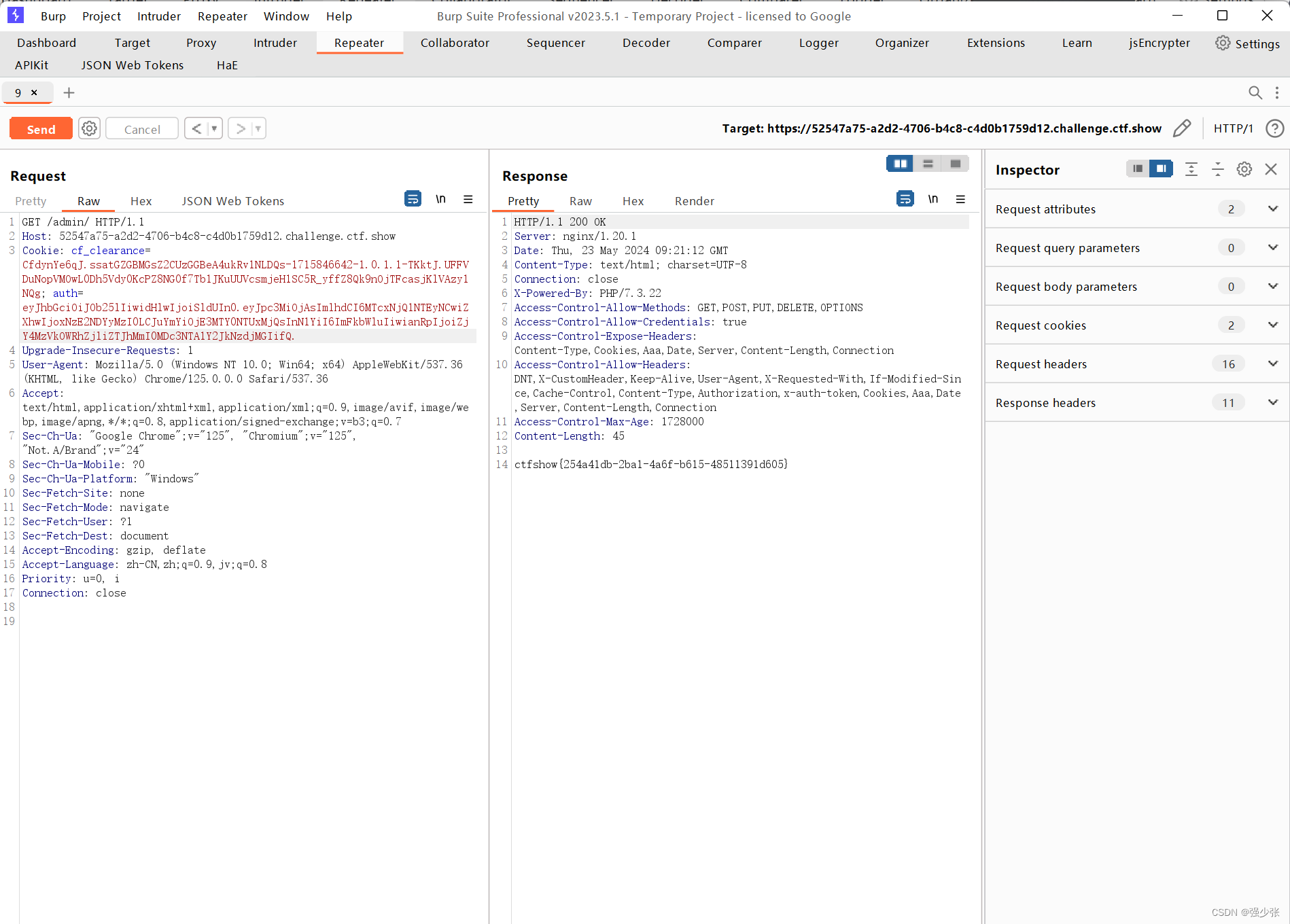This screenshot has height=924, width=1290.
Task: Go forward to next request in history
Action: (240, 128)
